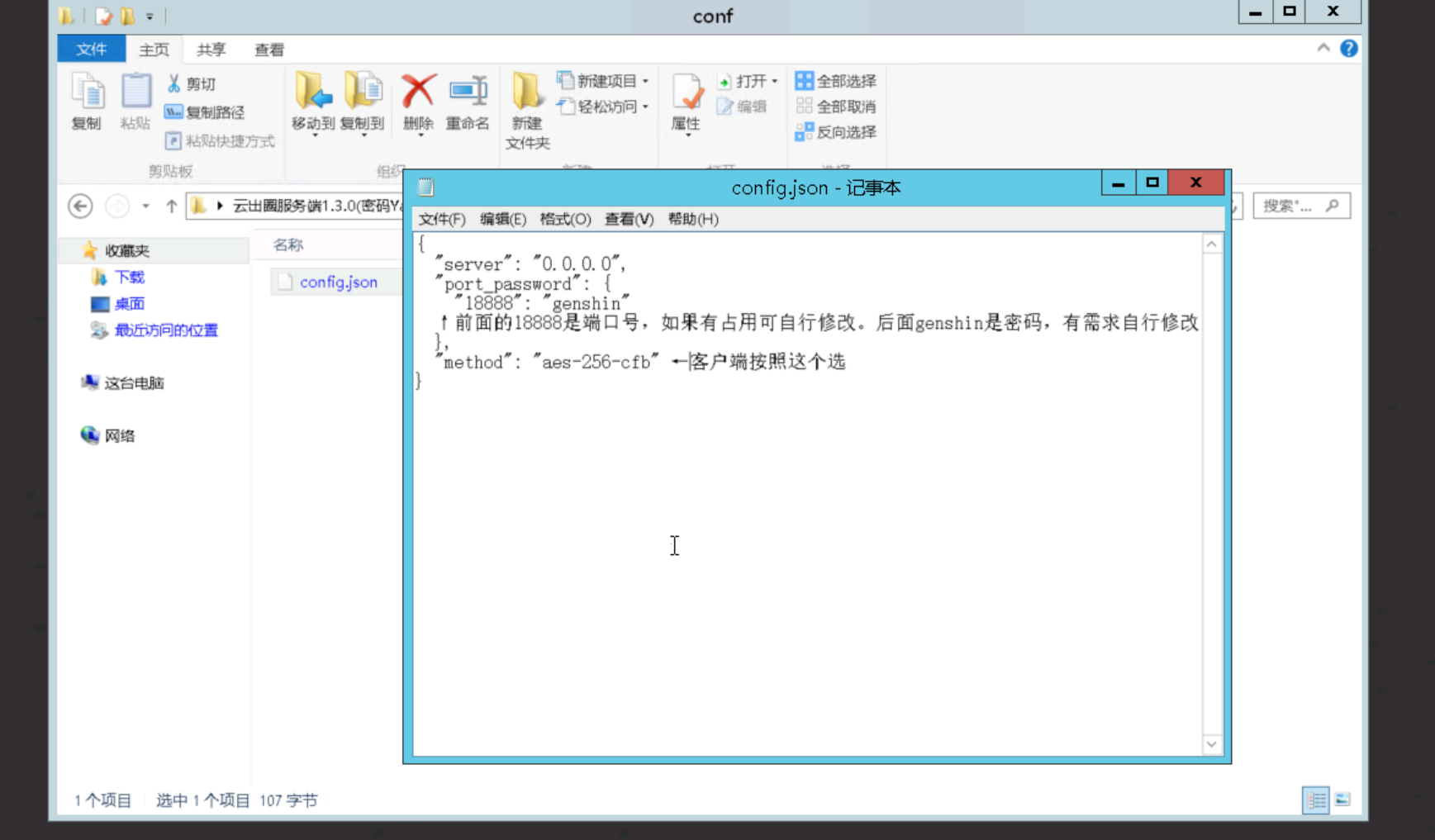The image size is (1435, 840).
Task: Click Invert selection (反向选择) option
Action: pos(836,132)
